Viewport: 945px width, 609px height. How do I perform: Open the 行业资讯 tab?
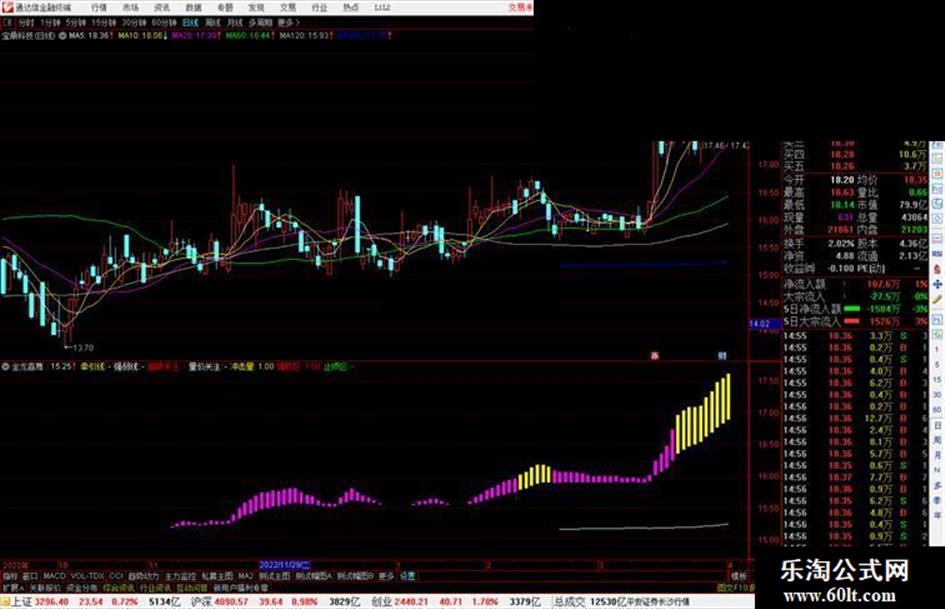155,588
